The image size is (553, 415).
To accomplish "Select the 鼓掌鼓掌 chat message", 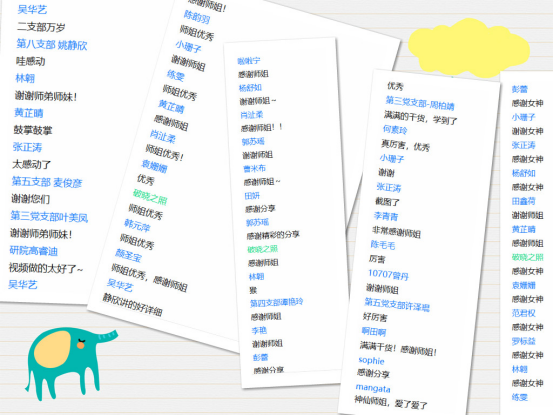I will click(x=32, y=130).
